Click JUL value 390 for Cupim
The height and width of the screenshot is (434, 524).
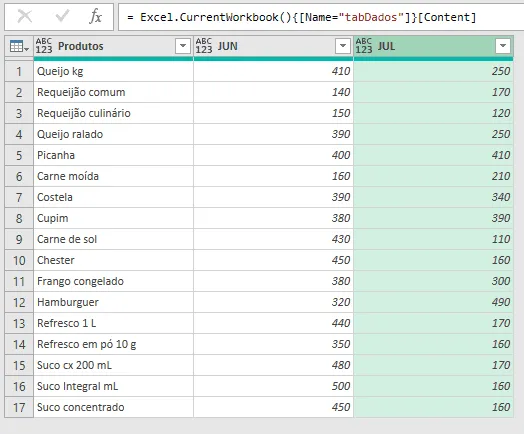coord(433,218)
